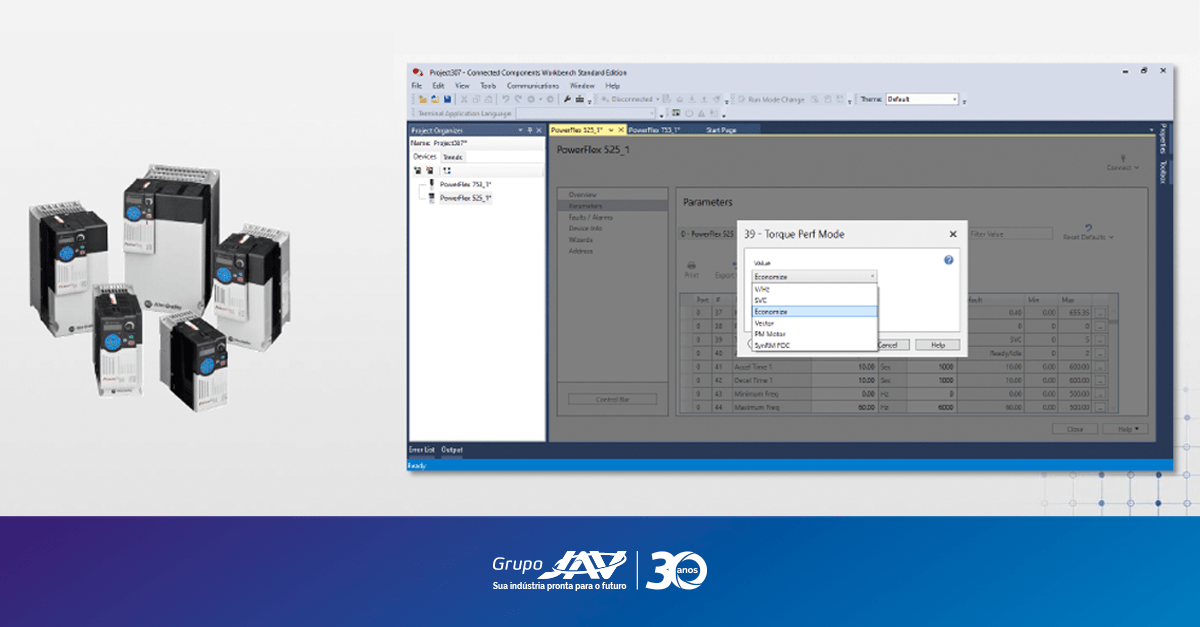Click the Open project folder icon
Image resolution: width=1200 pixels, height=627 pixels.
pyautogui.click(x=435, y=99)
